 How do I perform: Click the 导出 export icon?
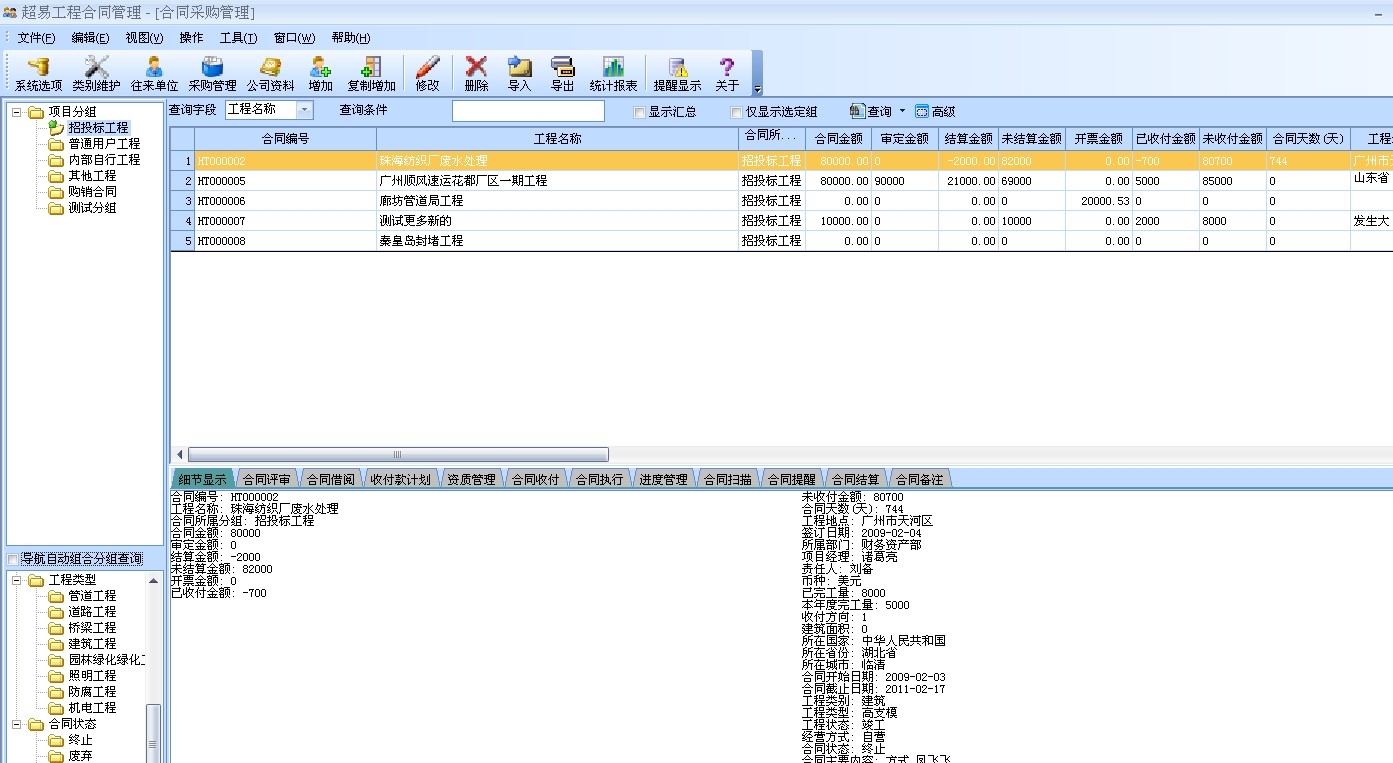562,73
